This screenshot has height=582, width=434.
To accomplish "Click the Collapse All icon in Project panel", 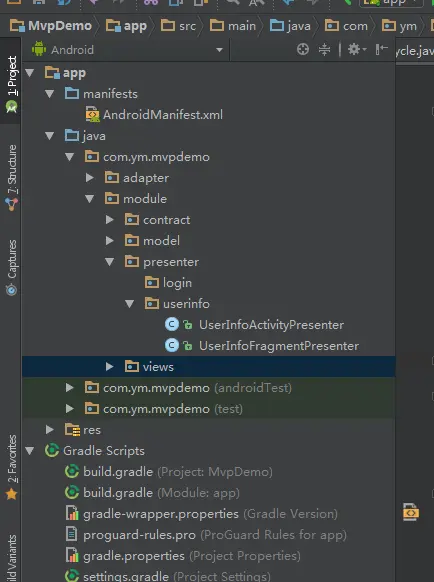I will (324, 49).
